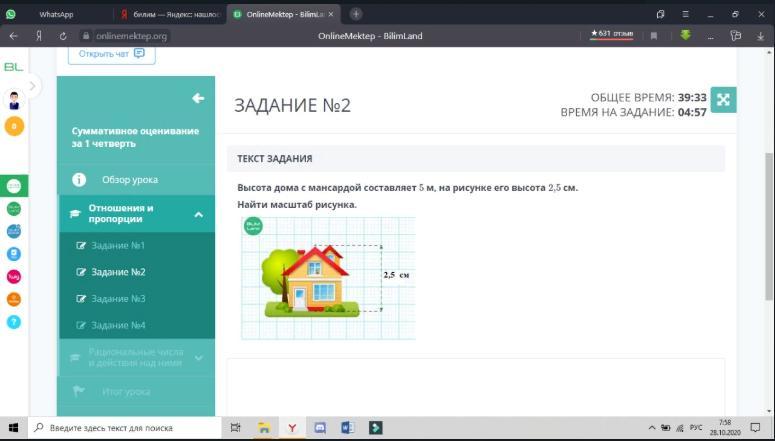
Task: Open a new browser tab
Action: tap(356, 14)
